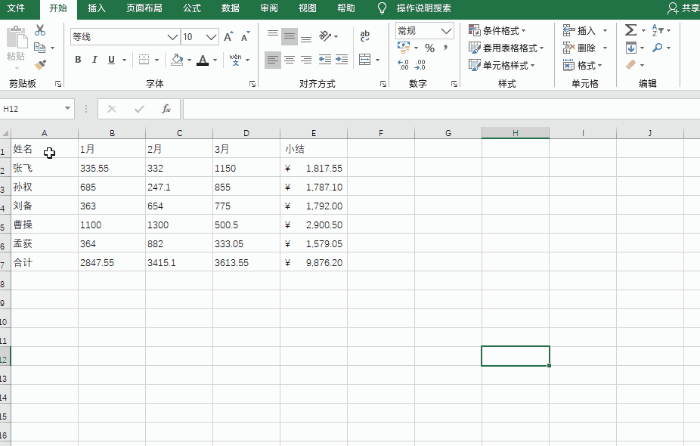700x446 pixels.
Task: Click the Cut scissors icon
Action: pyautogui.click(x=40, y=31)
